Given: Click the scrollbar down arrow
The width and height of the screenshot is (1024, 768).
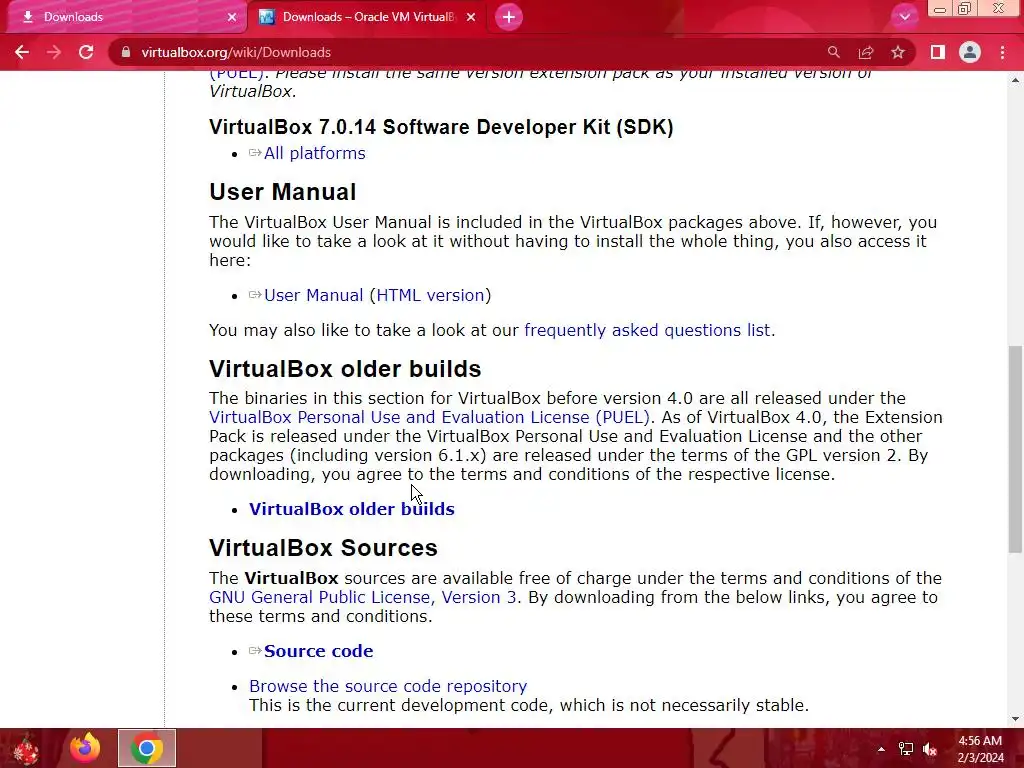Looking at the screenshot, I should 1015,719.
